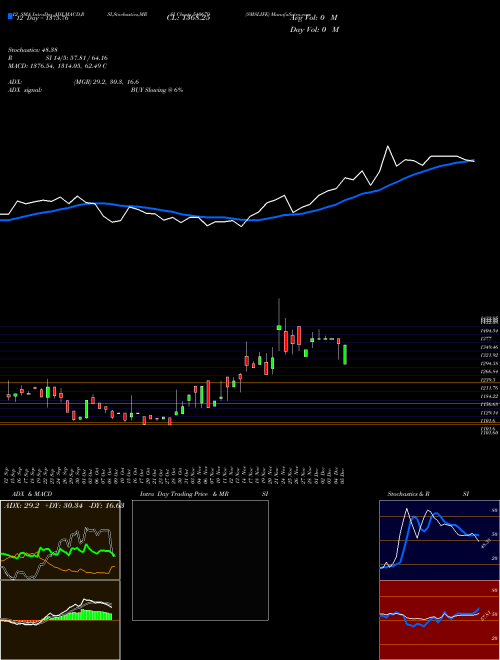Image resolution: width=500 pixels, height=660 pixels.
Task: Open the empty Intra Day Trading Price chart box
Action: pos(200,560)
